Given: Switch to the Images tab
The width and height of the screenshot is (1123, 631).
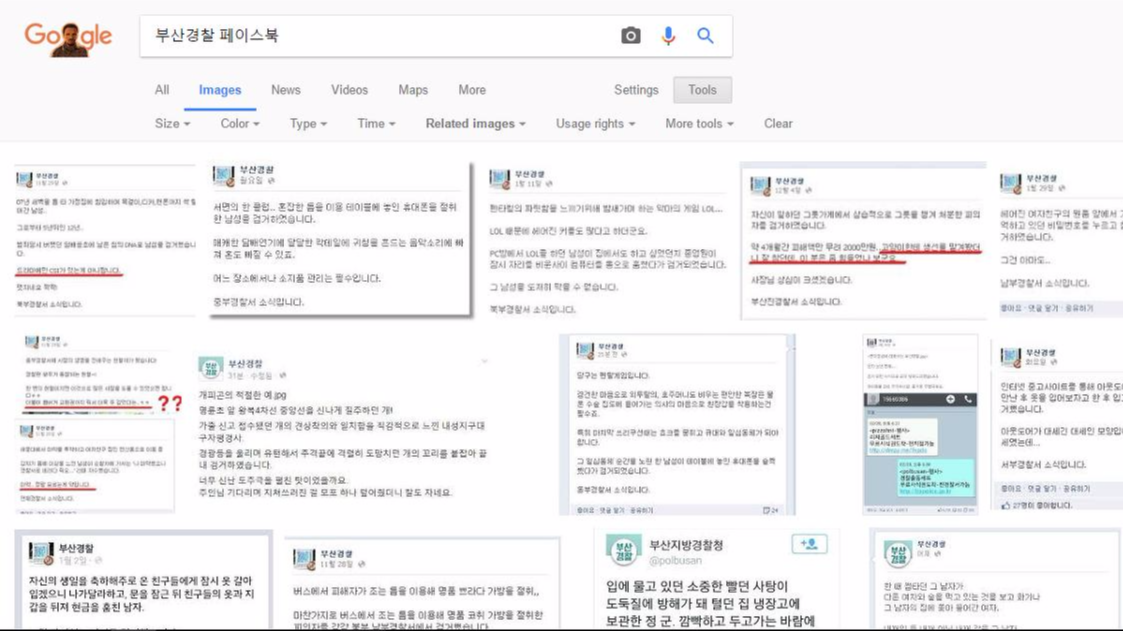Looking at the screenshot, I should [x=219, y=90].
